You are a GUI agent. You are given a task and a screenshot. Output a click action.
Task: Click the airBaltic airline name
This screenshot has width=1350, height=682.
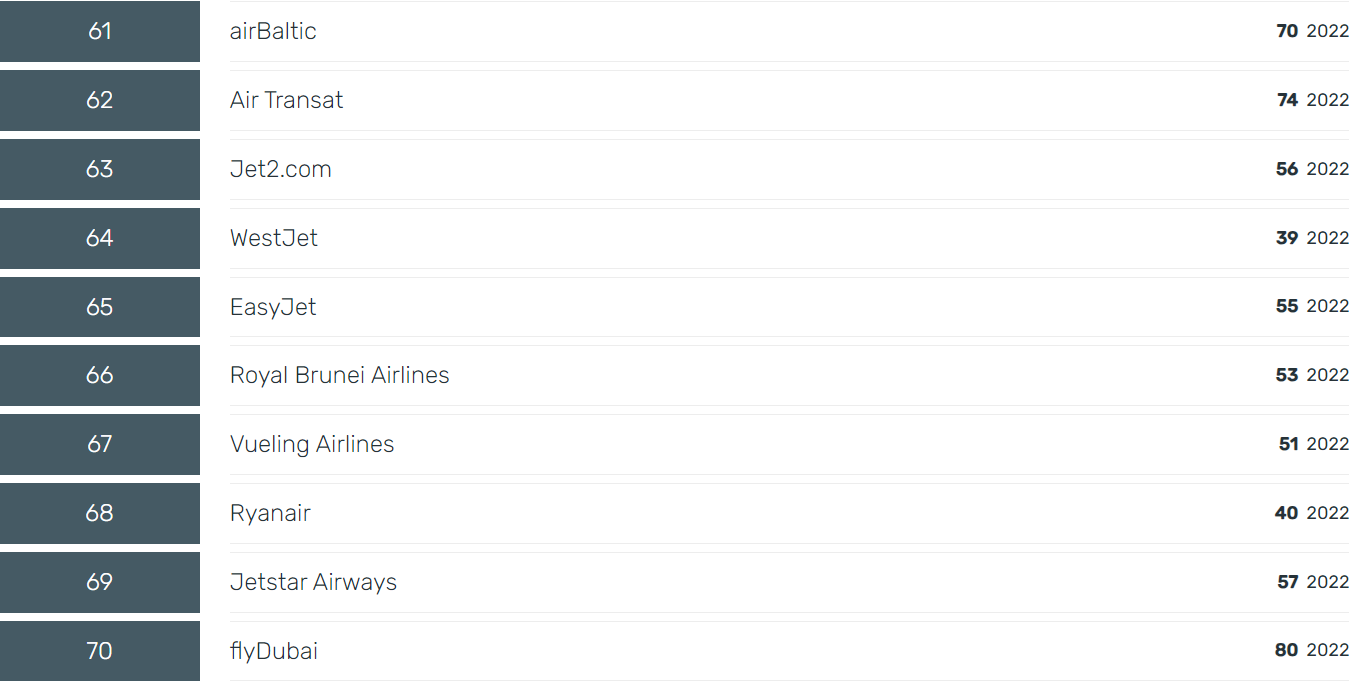[273, 31]
